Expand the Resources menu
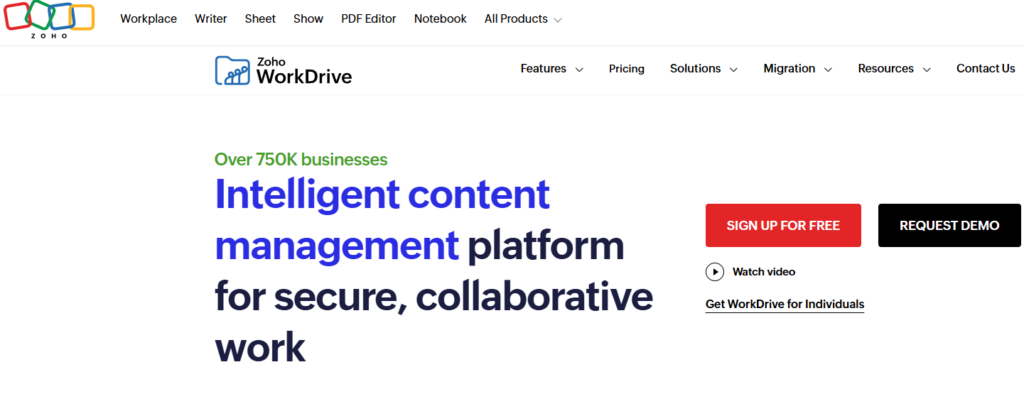 click(894, 69)
